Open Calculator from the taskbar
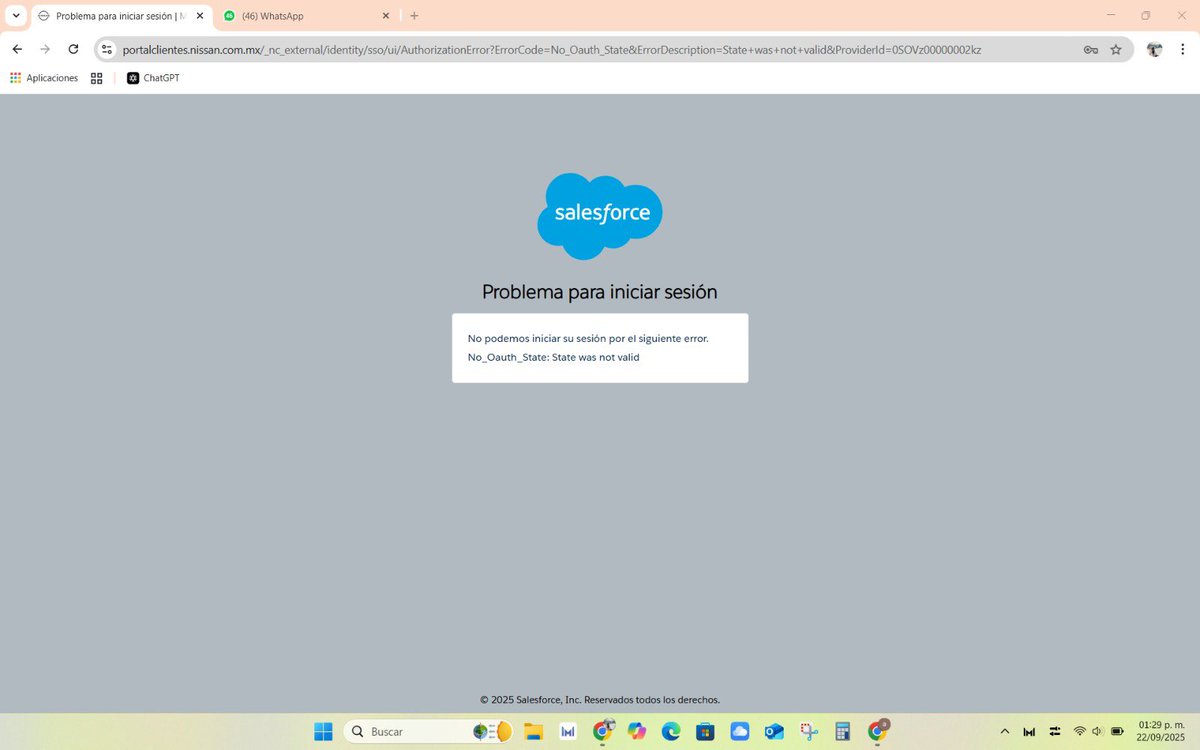Viewport: 1200px width, 750px height. click(x=842, y=732)
